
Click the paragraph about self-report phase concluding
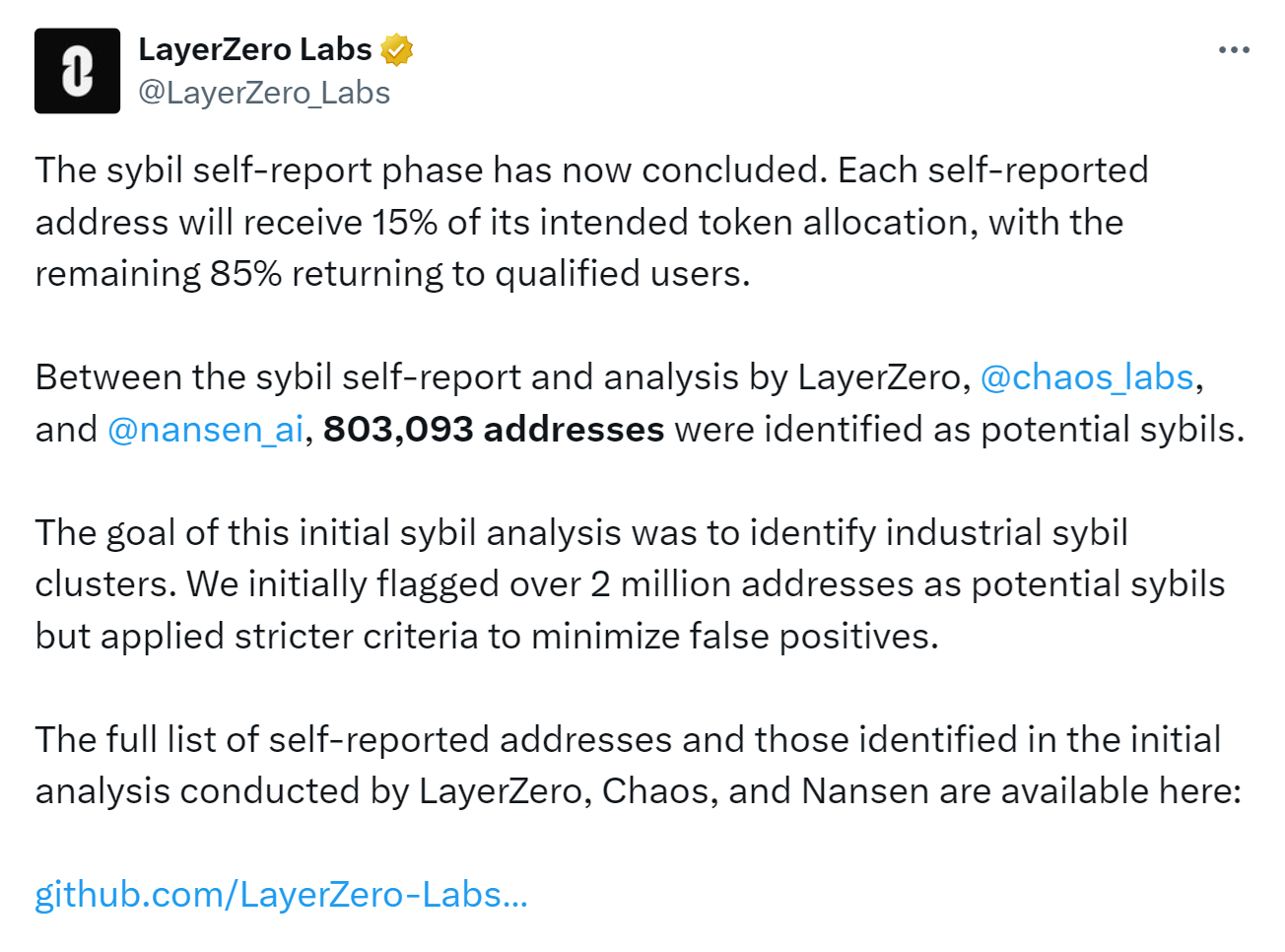[x=591, y=222]
